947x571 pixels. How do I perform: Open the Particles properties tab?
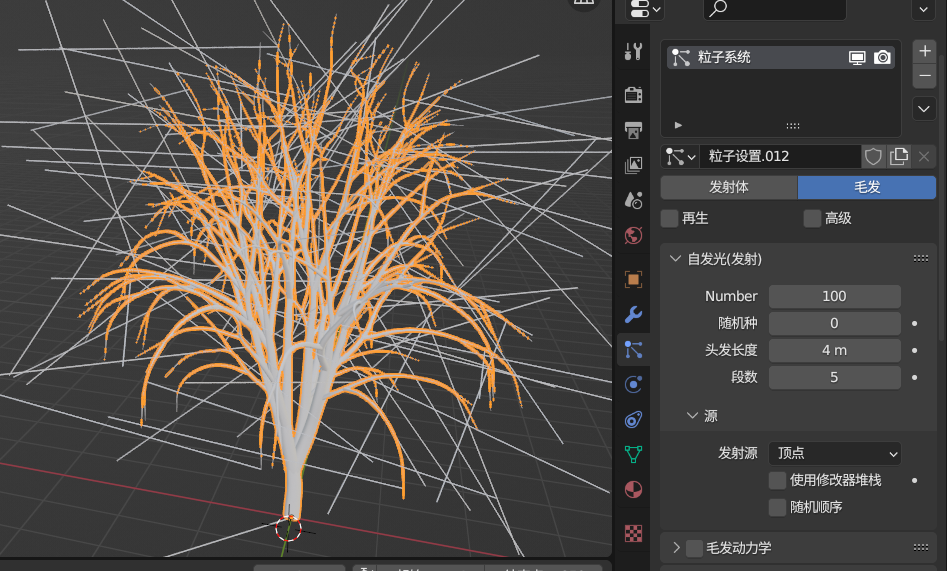633,349
